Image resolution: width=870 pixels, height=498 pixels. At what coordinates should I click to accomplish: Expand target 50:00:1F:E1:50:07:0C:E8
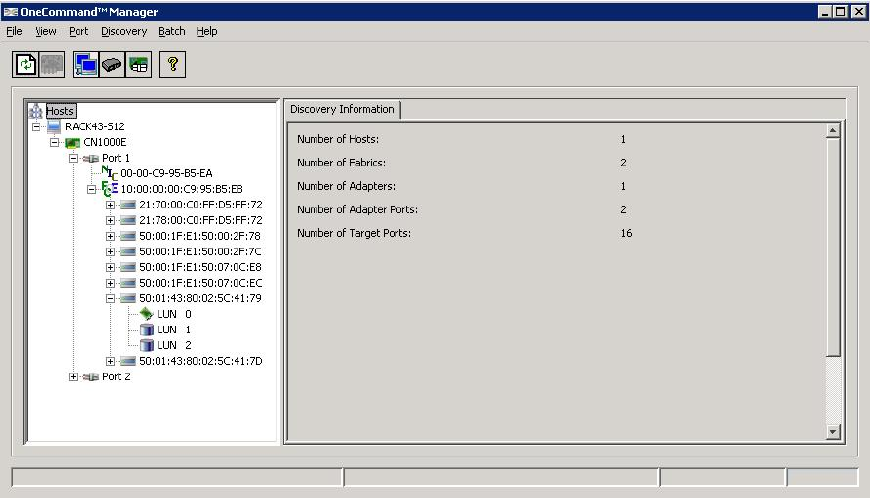click(110, 267)
